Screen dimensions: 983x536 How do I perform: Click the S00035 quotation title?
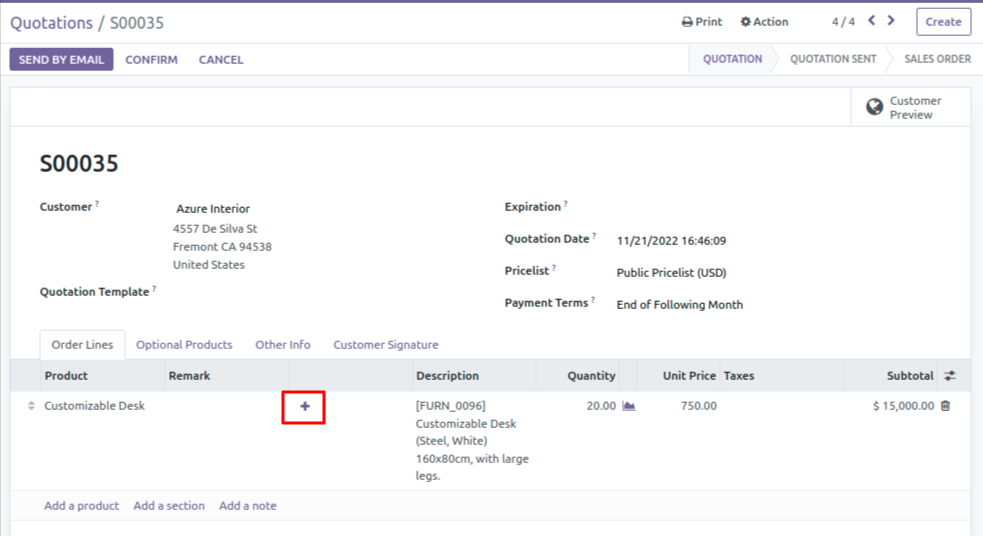point(79,164)
